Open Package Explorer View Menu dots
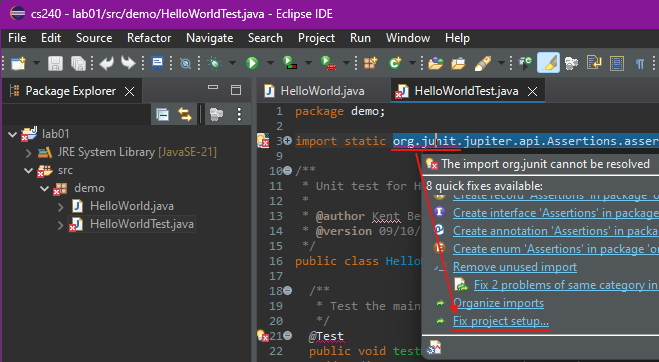Image resolution: width=659 pixels, height=362 pixels. (x=239, y=114)
